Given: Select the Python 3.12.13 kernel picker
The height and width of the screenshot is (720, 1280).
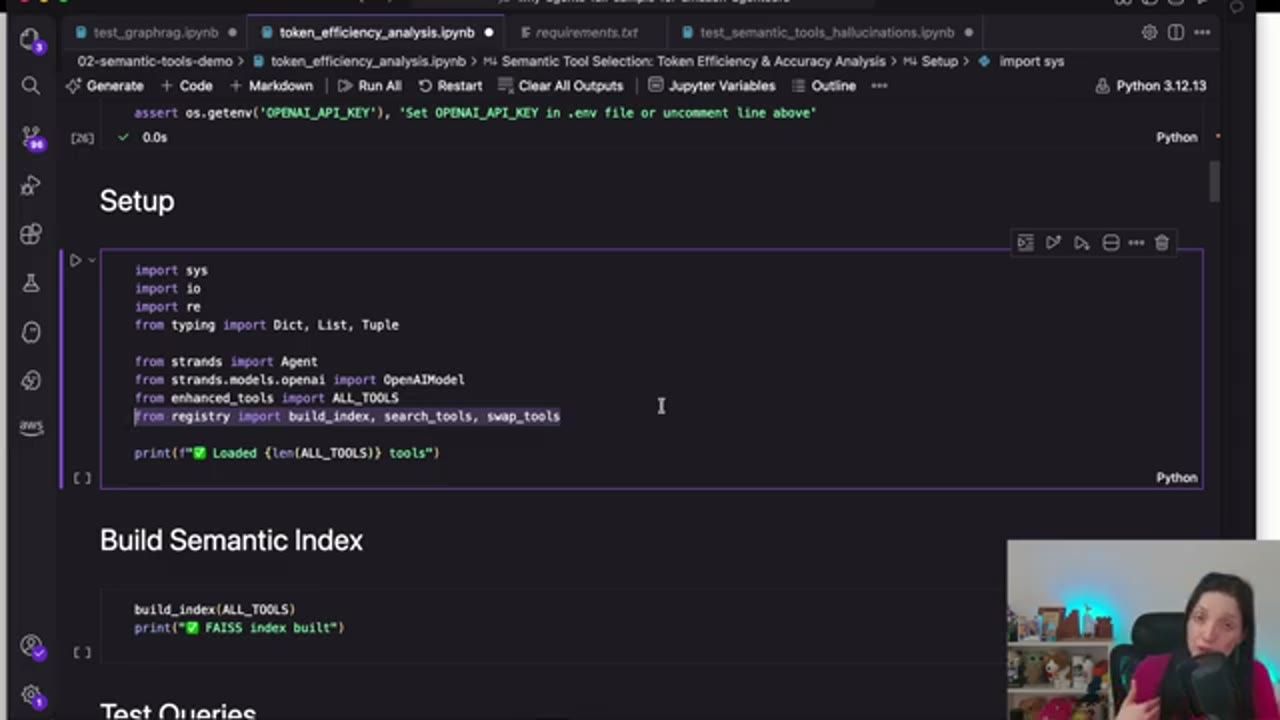Looking at the screenshot, I should (1152, 86).
